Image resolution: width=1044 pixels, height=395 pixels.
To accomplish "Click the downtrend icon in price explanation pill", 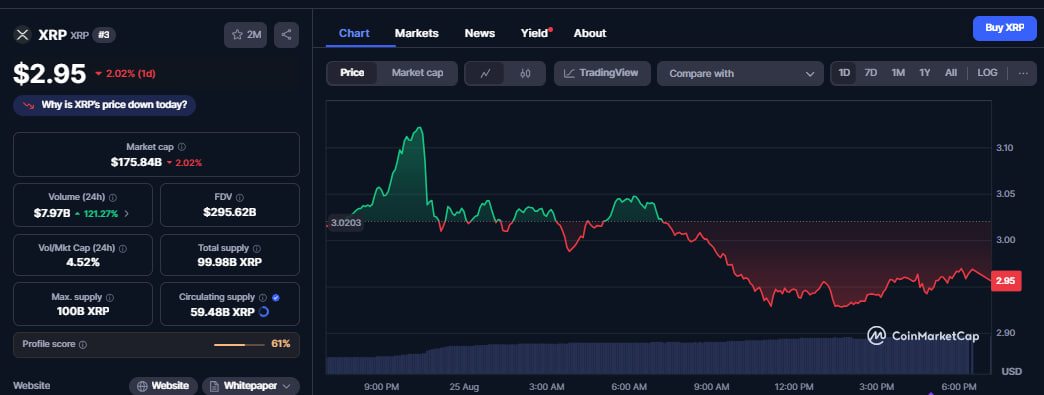I will pyautogui.click(x=29, y=105).
